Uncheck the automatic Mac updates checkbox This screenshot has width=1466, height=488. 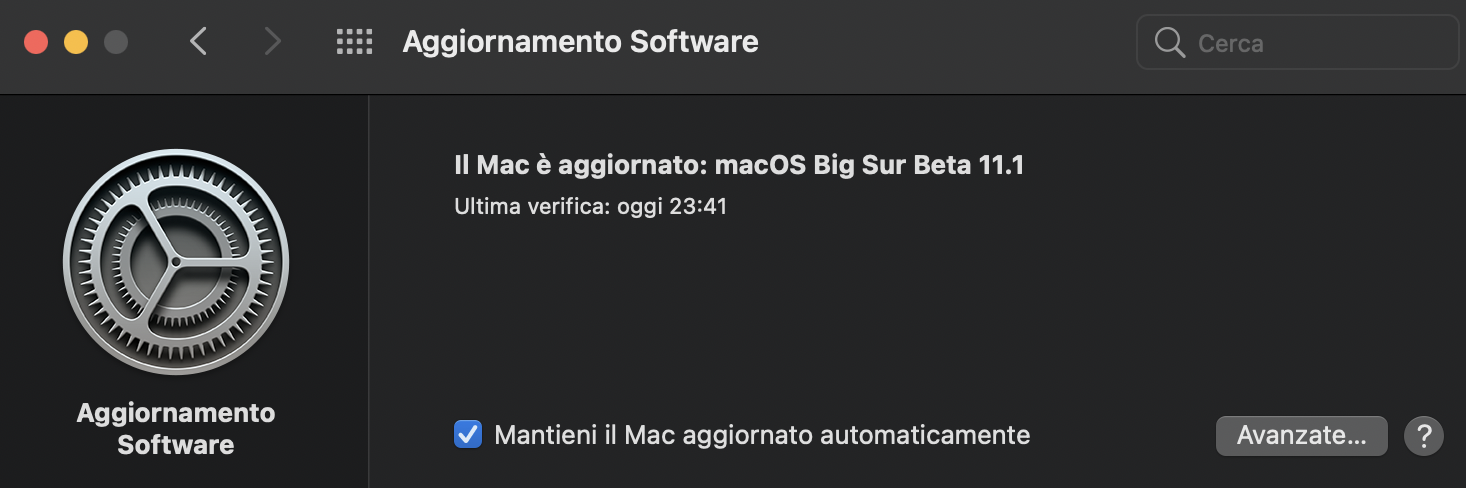click(x=468, y=435)
